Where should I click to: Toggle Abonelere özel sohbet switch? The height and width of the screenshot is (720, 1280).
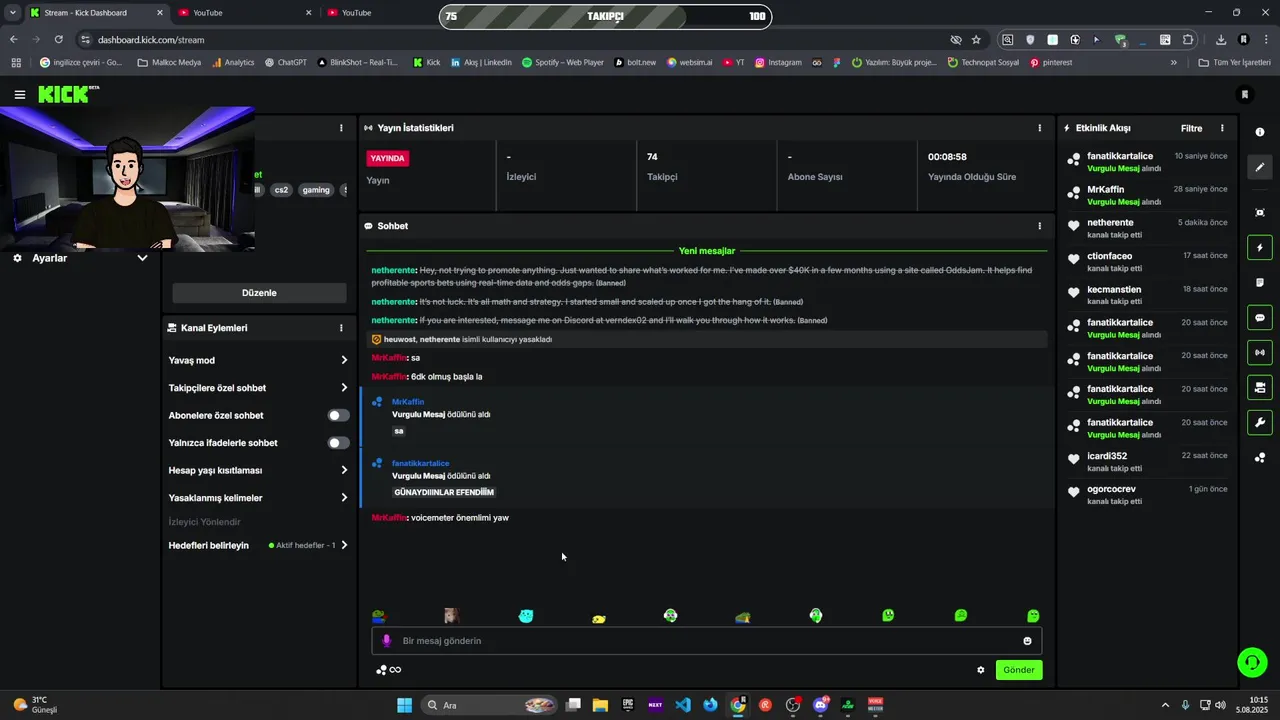tap(339, 415)
